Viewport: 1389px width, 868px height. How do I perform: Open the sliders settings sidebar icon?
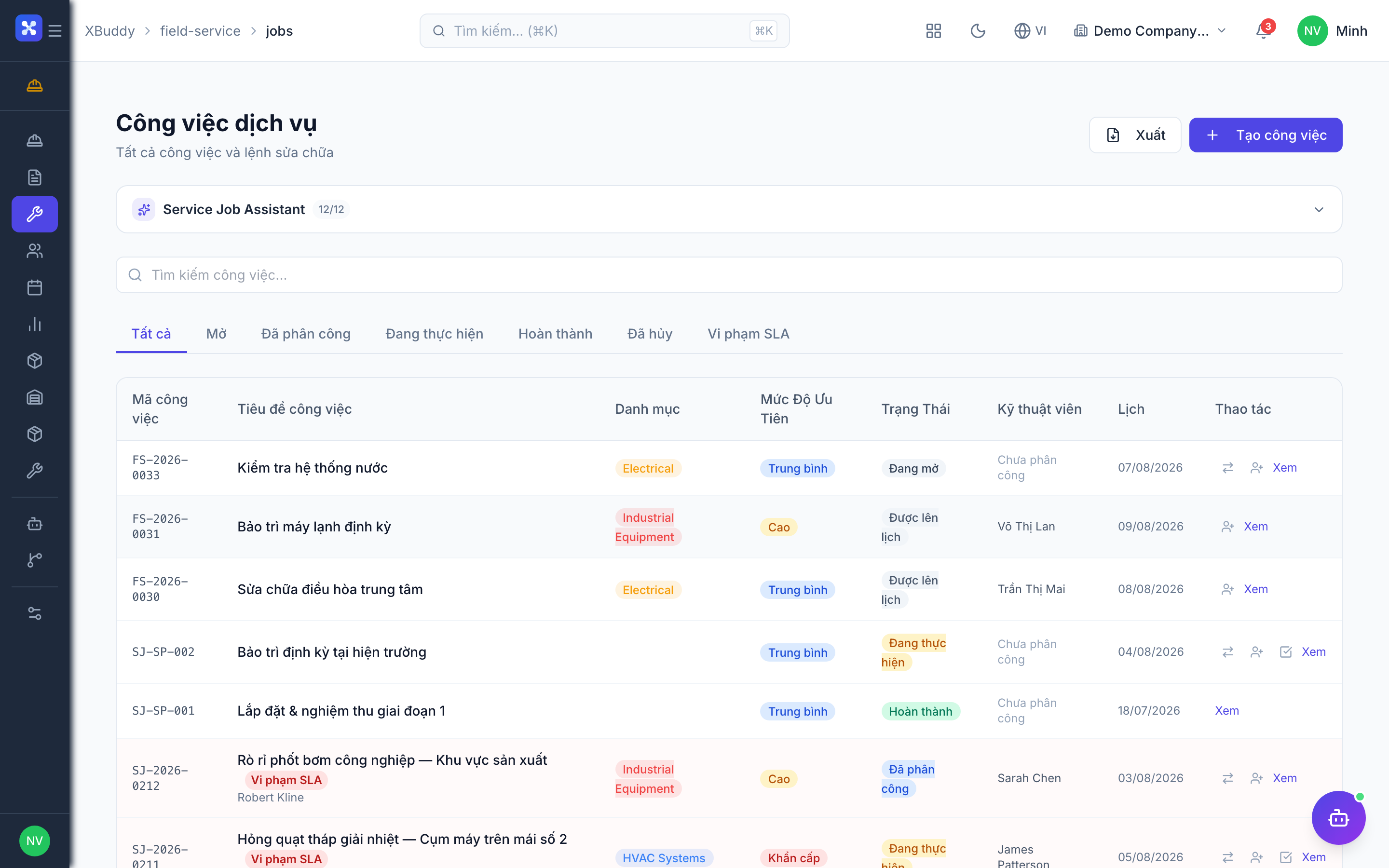click(x=34, y=614)
